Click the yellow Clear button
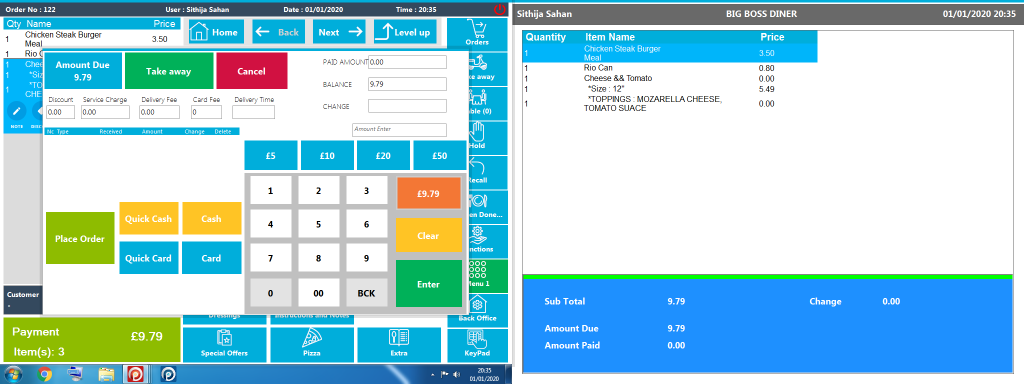This screenshot has height=384, width=1024. (x=428, y=235)
